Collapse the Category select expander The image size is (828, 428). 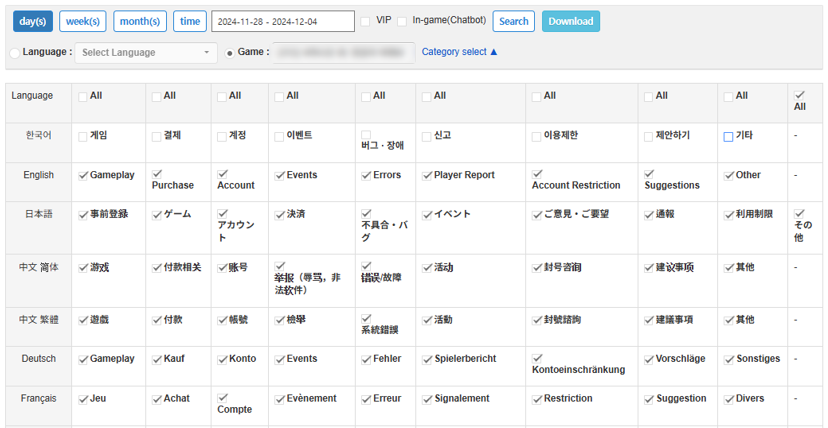click(x=459, y=52)
